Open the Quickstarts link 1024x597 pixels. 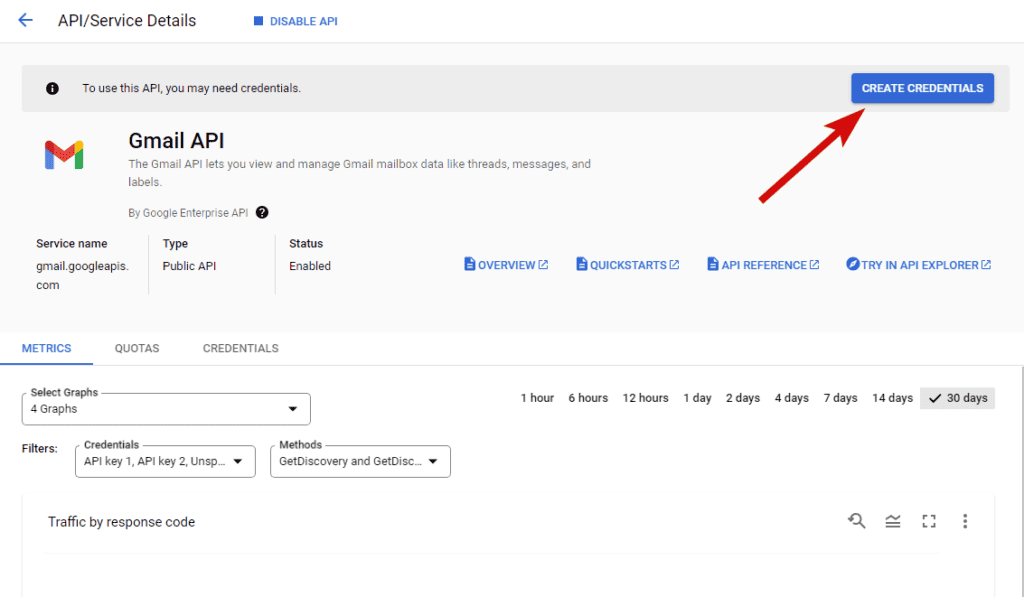[628, 265]
